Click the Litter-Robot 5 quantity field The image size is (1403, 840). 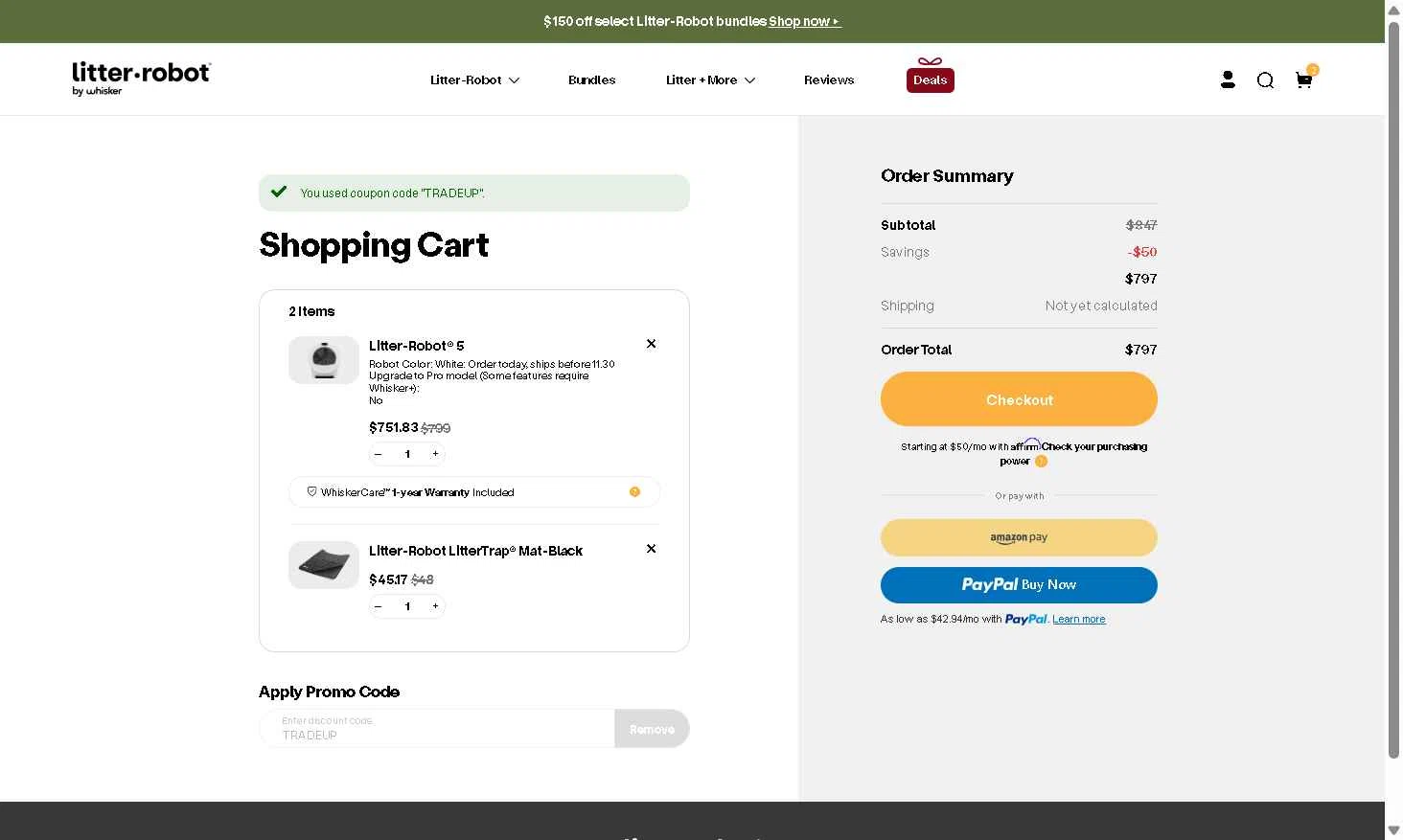tap(407, 454)
